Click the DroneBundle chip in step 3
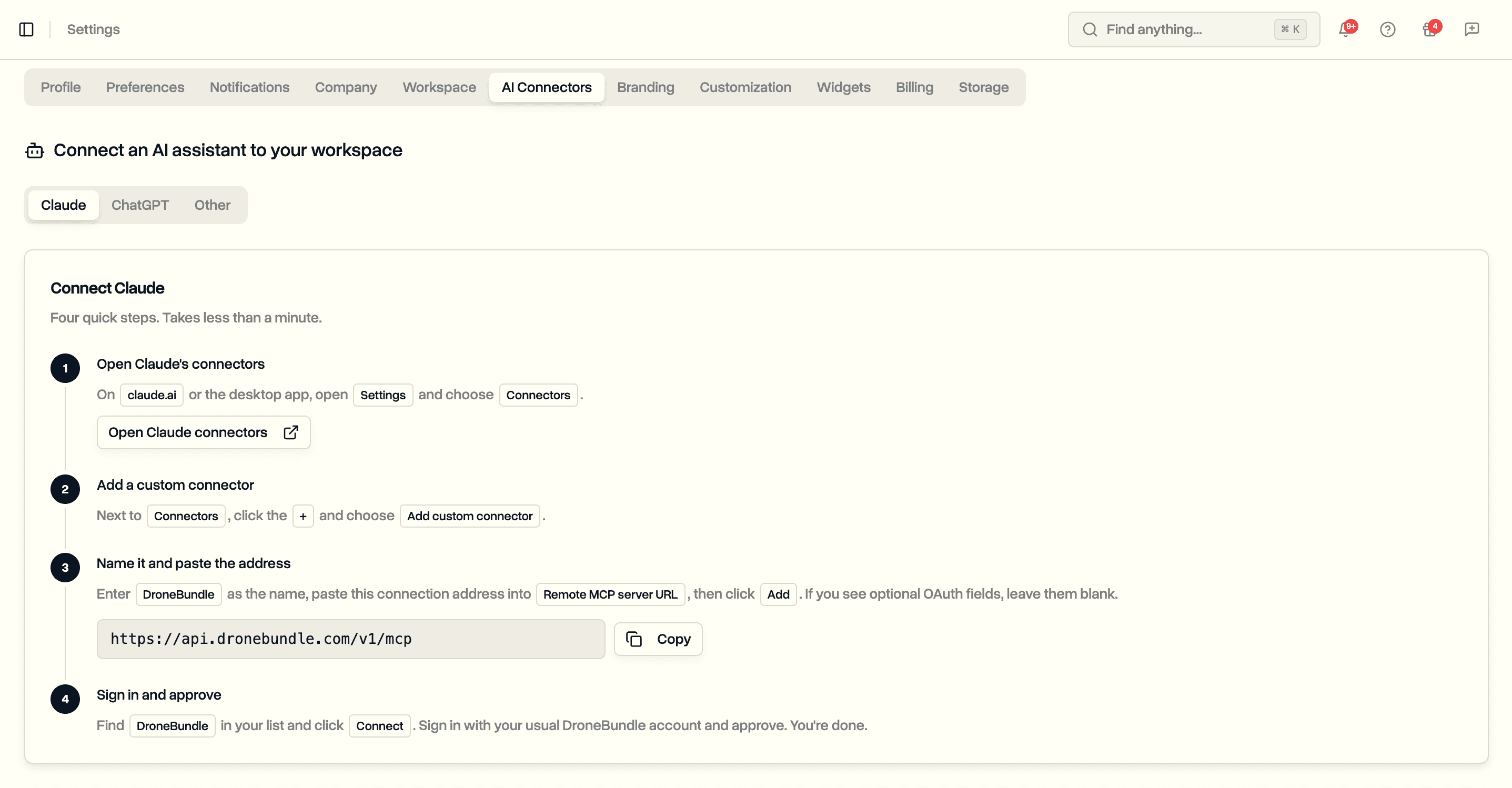 click(x=178, y=594)
